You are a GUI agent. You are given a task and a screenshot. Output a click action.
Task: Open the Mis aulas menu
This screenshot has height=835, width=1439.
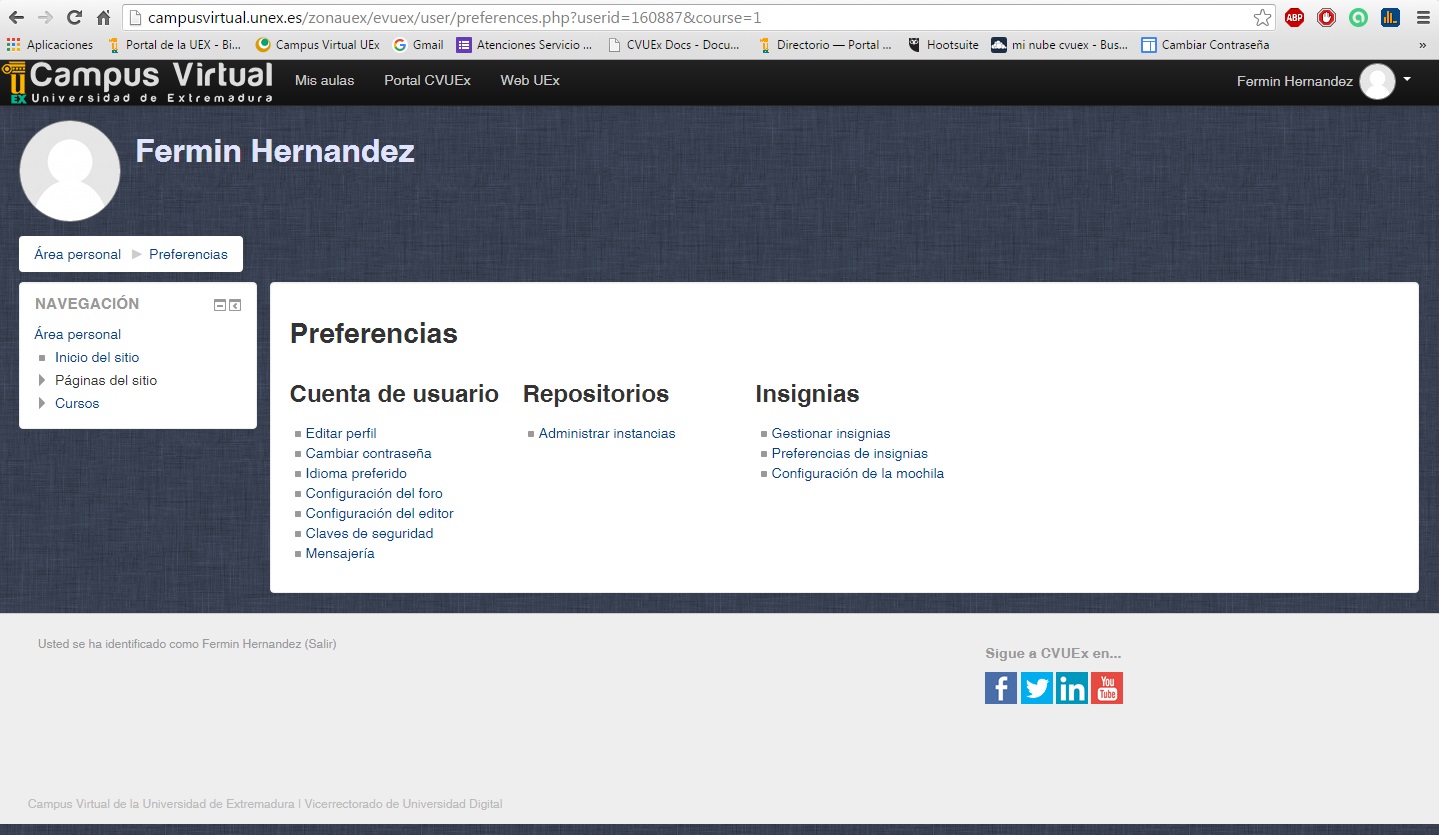[324, 80]
